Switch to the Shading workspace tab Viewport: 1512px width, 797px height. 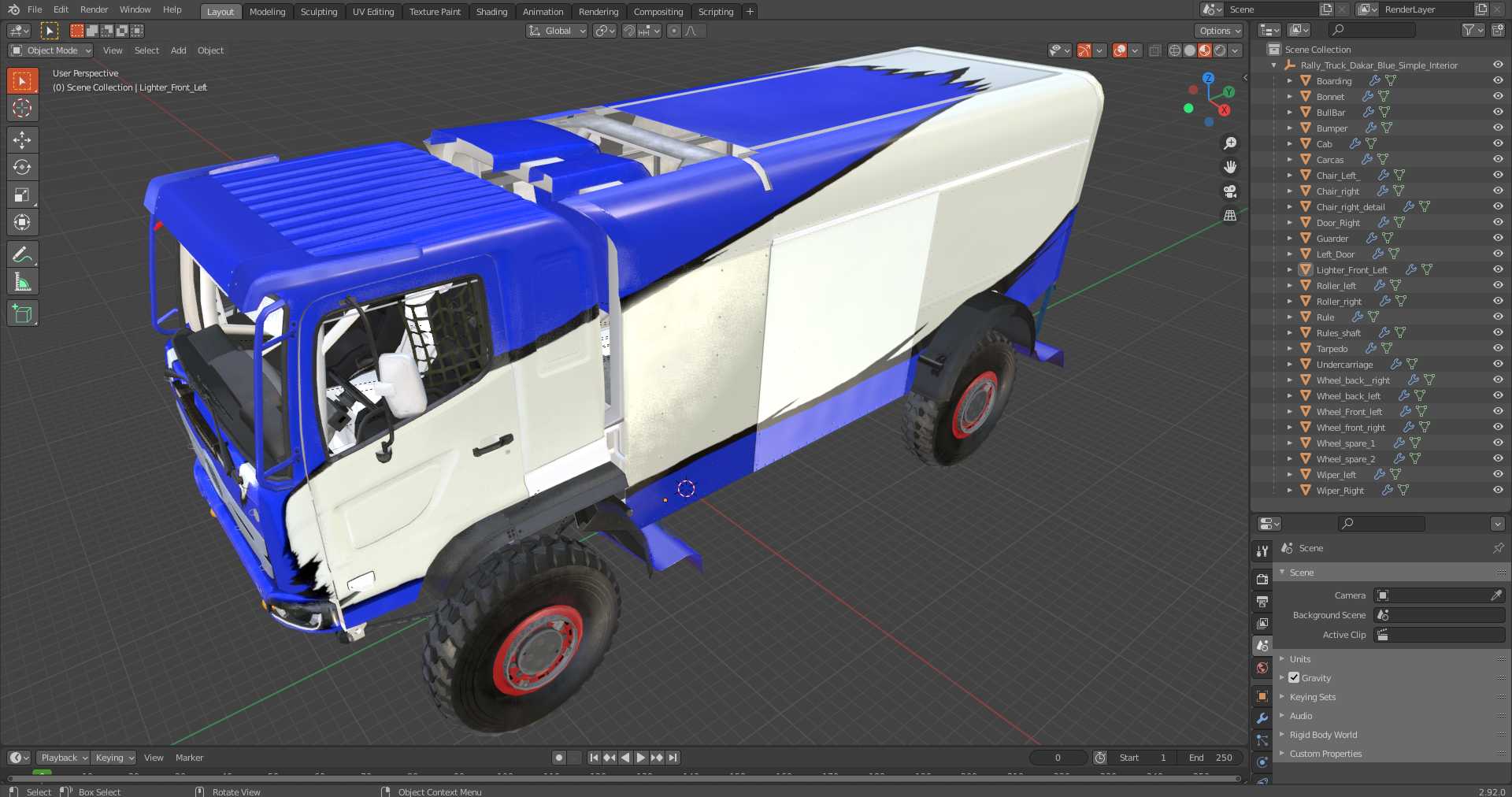(x=491, y=12)
